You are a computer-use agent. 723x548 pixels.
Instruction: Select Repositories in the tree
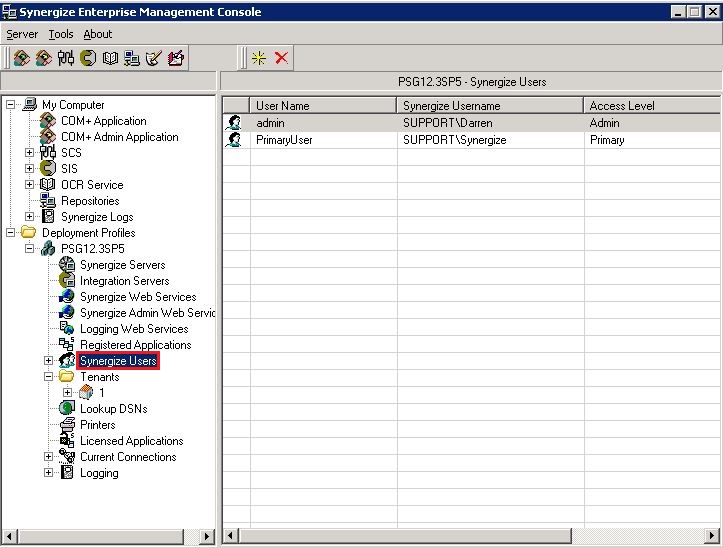point(90,201)
